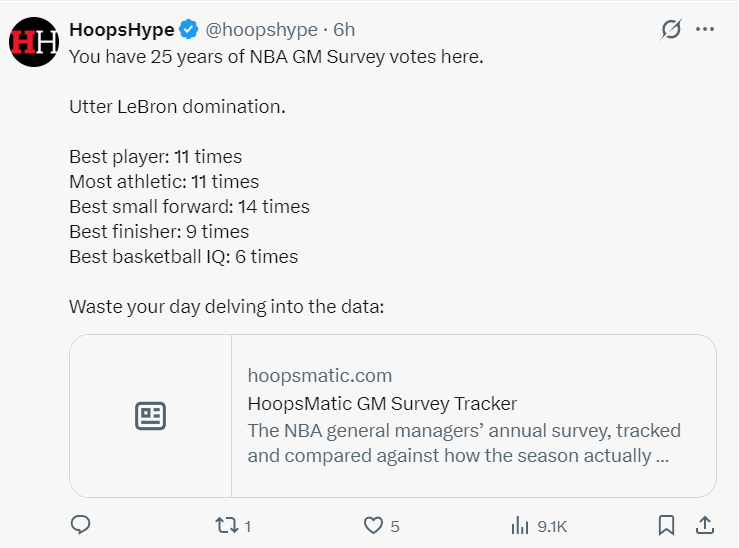739x548 pixels.
Task: Open the three-dot more options menu
Action: (705, 29)
